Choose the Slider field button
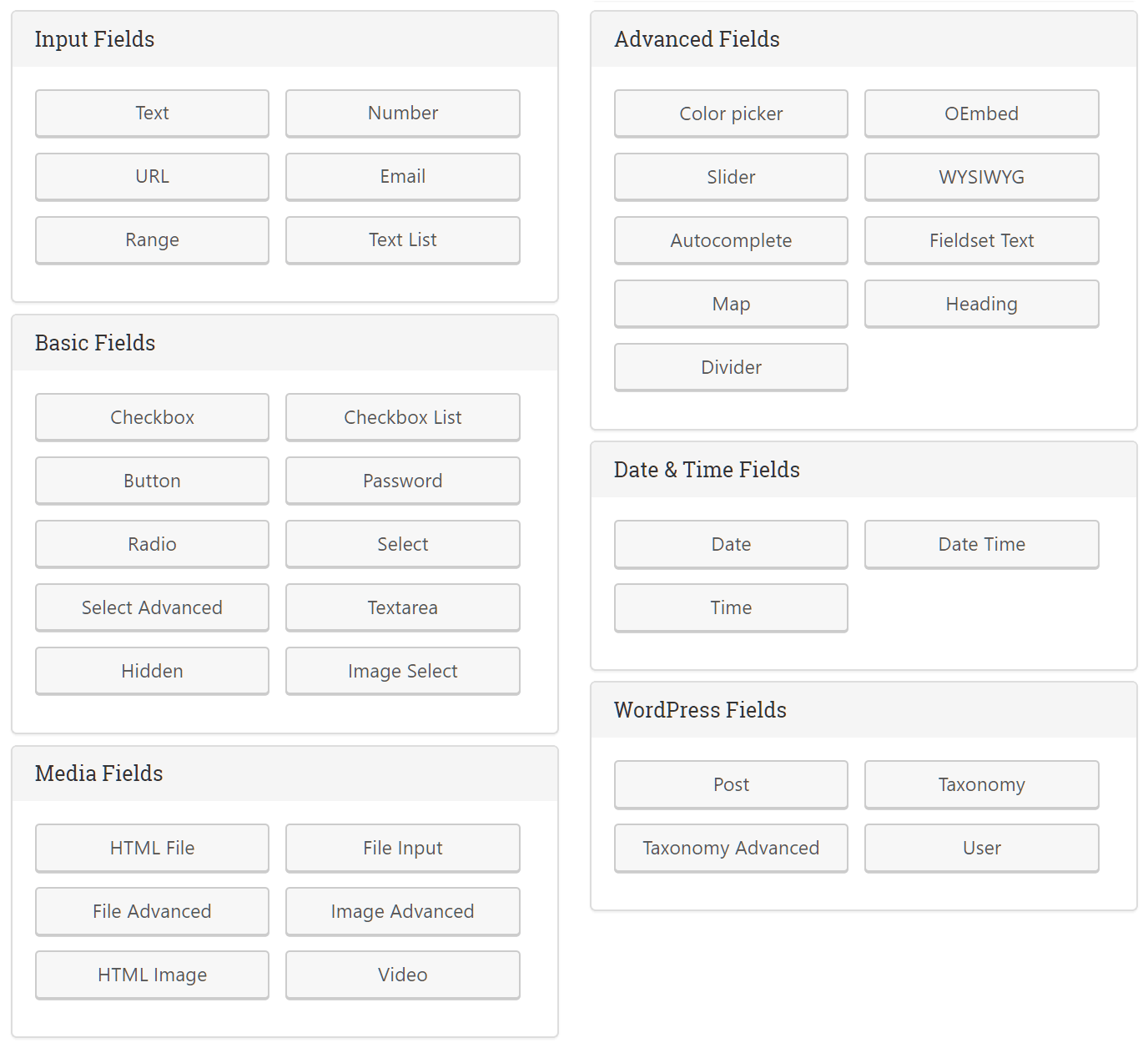1148x1048 pixels. [731, 177]
